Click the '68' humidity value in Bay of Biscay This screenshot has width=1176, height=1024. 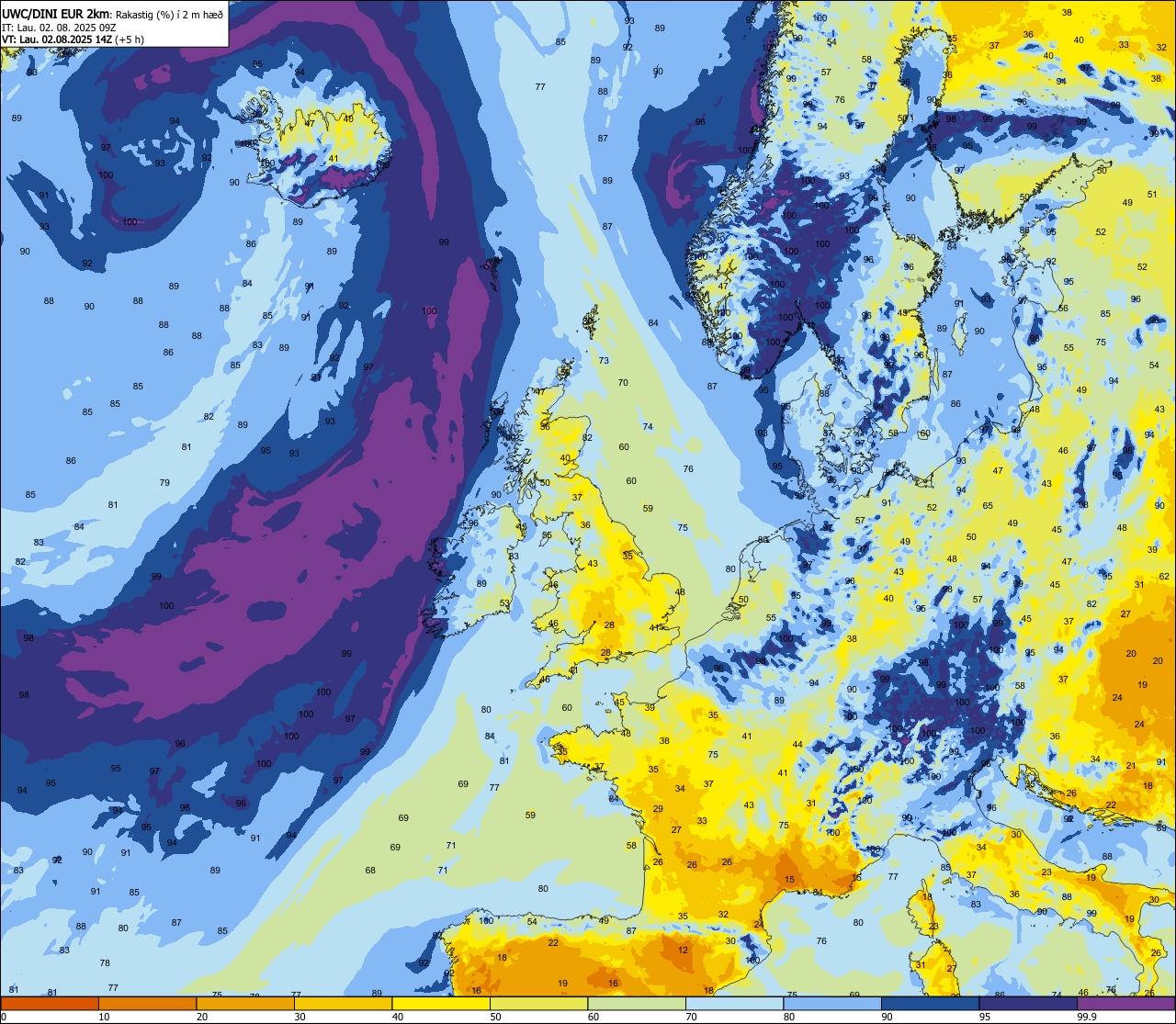370,871
